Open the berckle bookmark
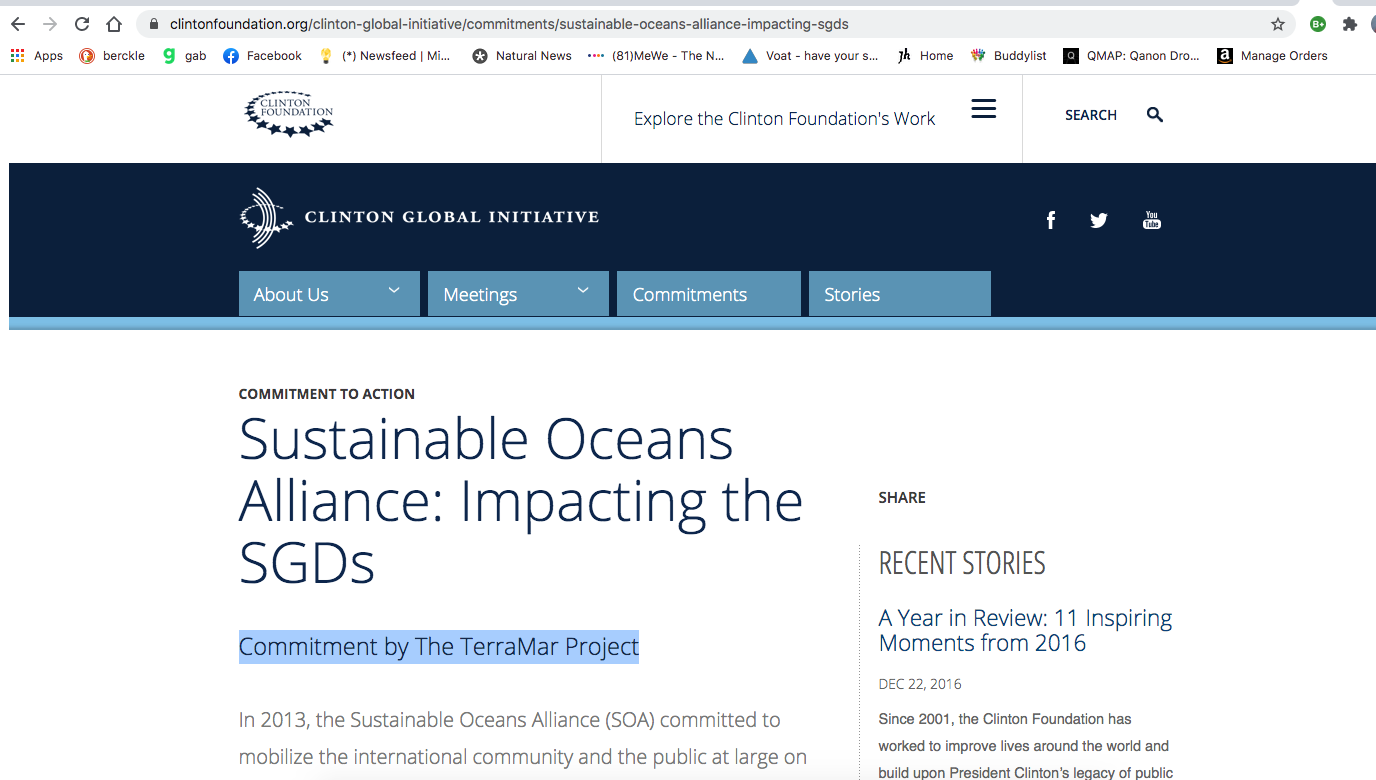Screen dimensions: 1376x780 tap(112, 56)
